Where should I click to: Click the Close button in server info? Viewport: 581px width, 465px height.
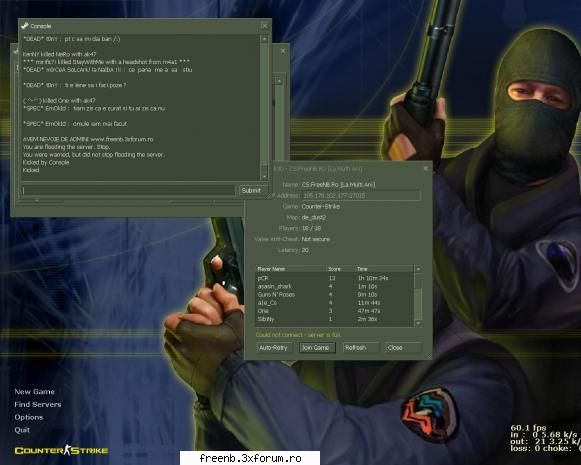(403, 348)
